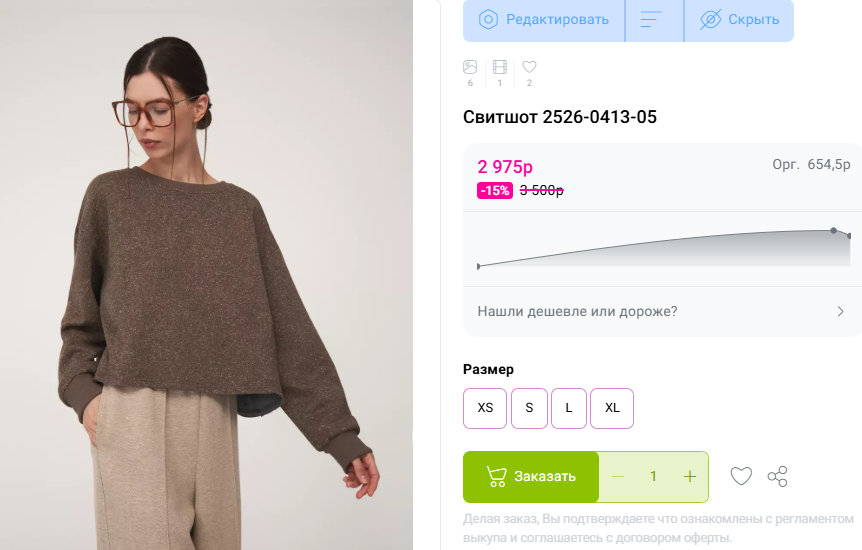Click the quantity input field

[653, 476]
